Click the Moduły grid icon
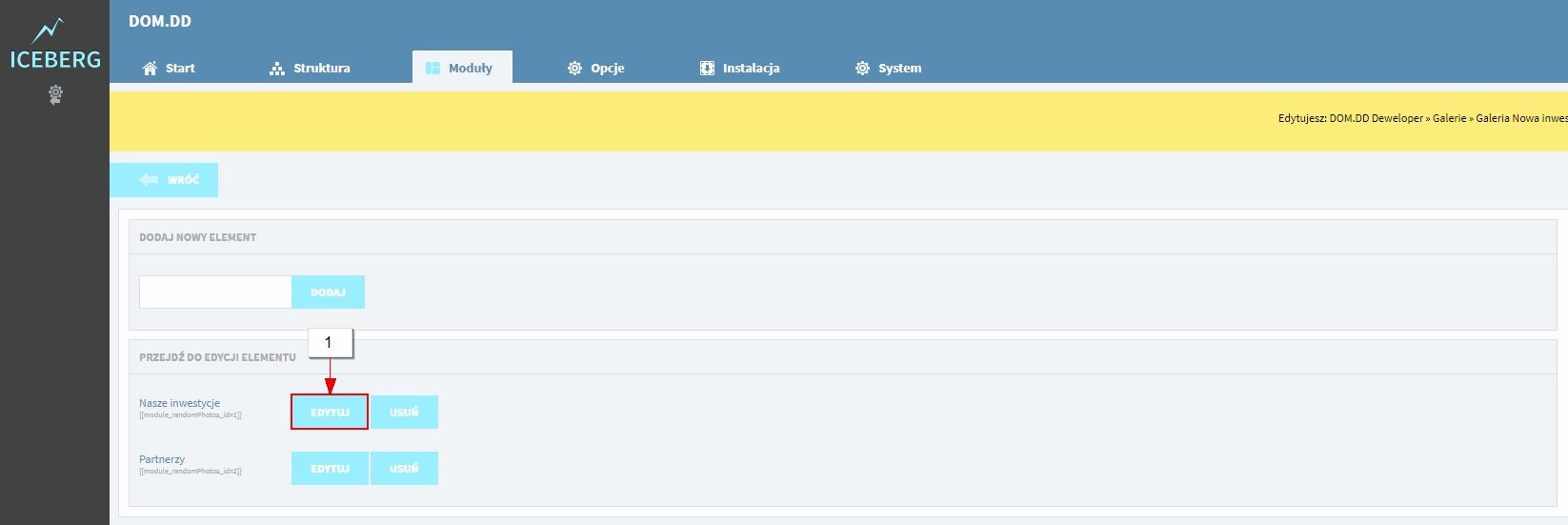This screenshot has height=525, width=1568. [432, 68]
